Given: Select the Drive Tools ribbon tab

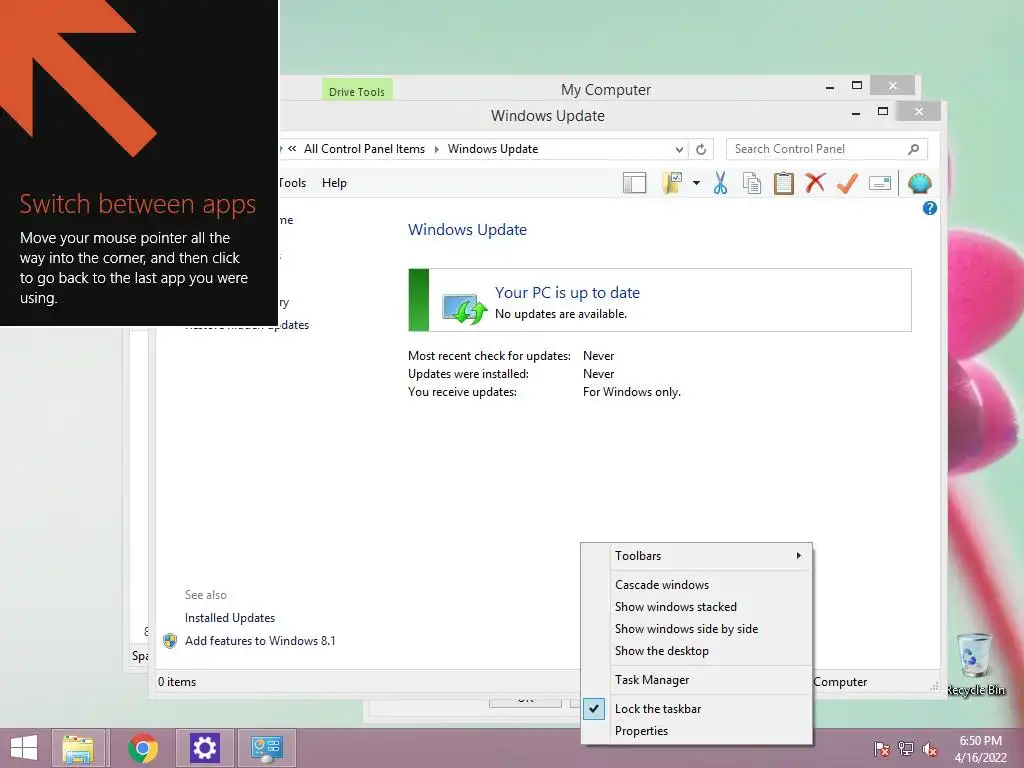Looking at the screenshot, I should pyautogui.click(x=357, y=91).
